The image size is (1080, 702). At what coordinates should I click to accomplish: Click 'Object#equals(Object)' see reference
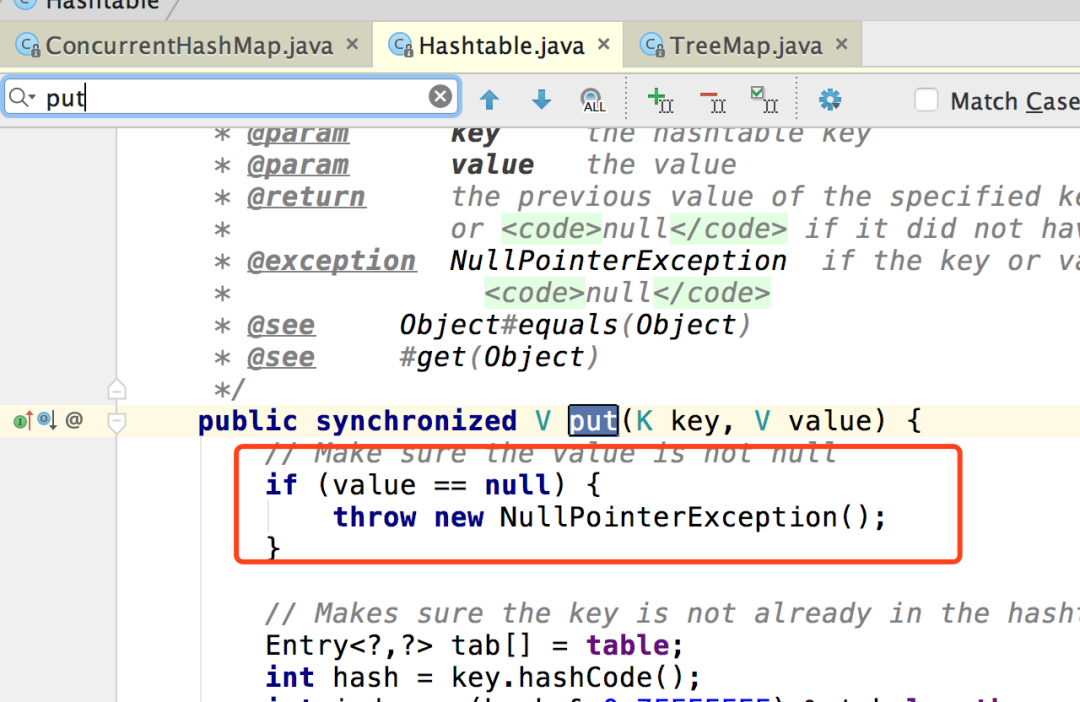(575, 324)
